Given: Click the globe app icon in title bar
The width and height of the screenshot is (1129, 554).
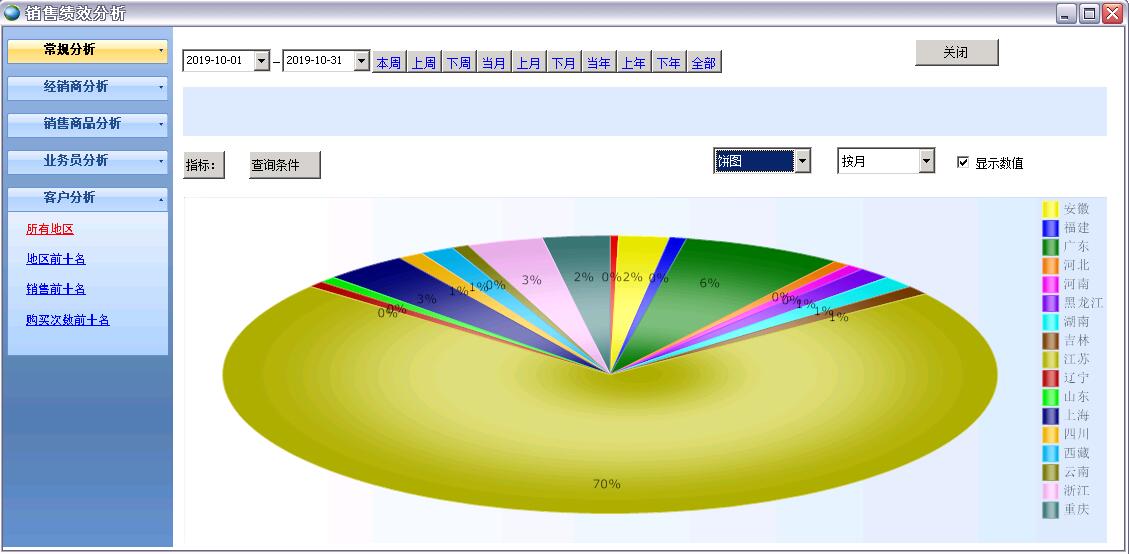Looking at the screenshot, I should (12, 13).
